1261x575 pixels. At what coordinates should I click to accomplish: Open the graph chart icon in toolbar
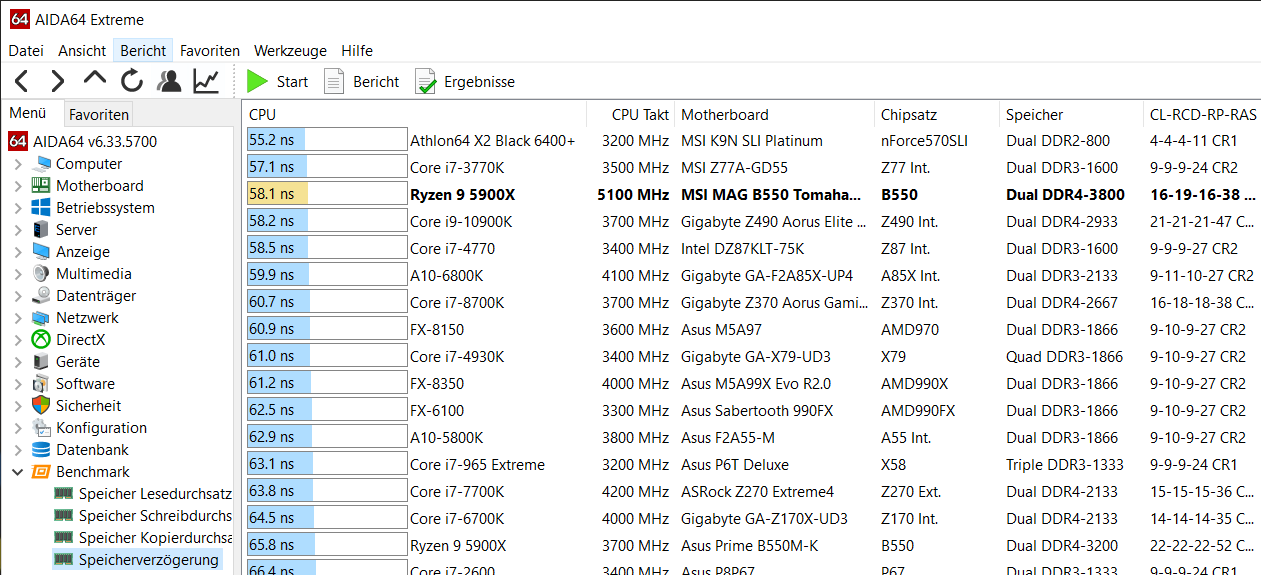pos(207,81)
